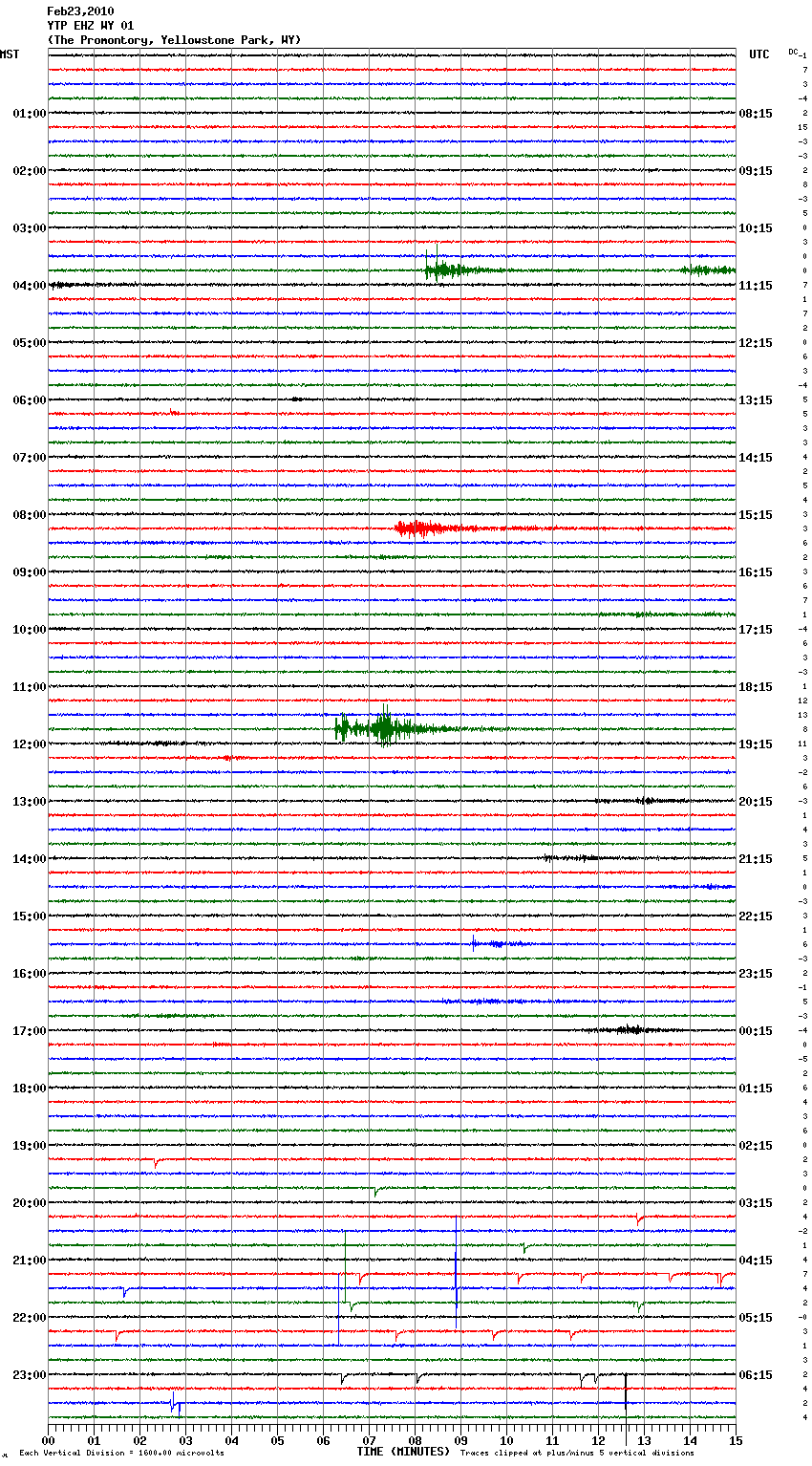The width and height of the screenshot is (812, 1466).
Task: Click the 00:15 UTC time label
Action: [x=756, y=1031]
